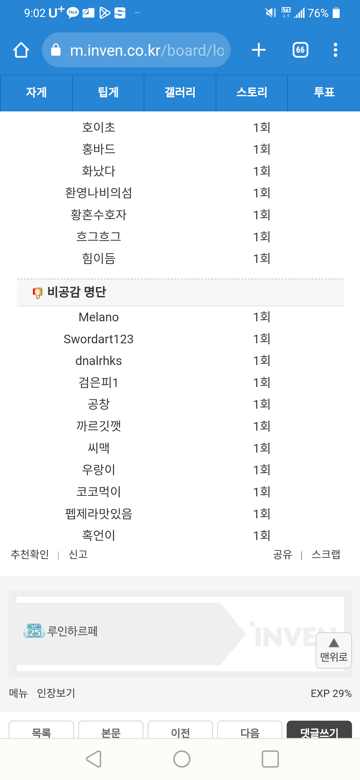Tap the Android back navigation button

click(x=93, y=759)
